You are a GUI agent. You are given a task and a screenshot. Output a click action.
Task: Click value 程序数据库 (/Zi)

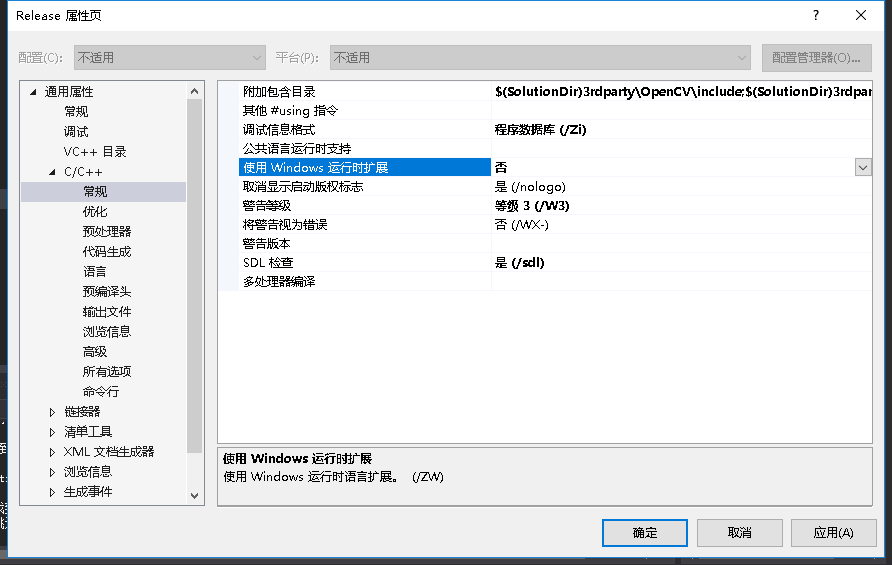(x=540, y=130)
